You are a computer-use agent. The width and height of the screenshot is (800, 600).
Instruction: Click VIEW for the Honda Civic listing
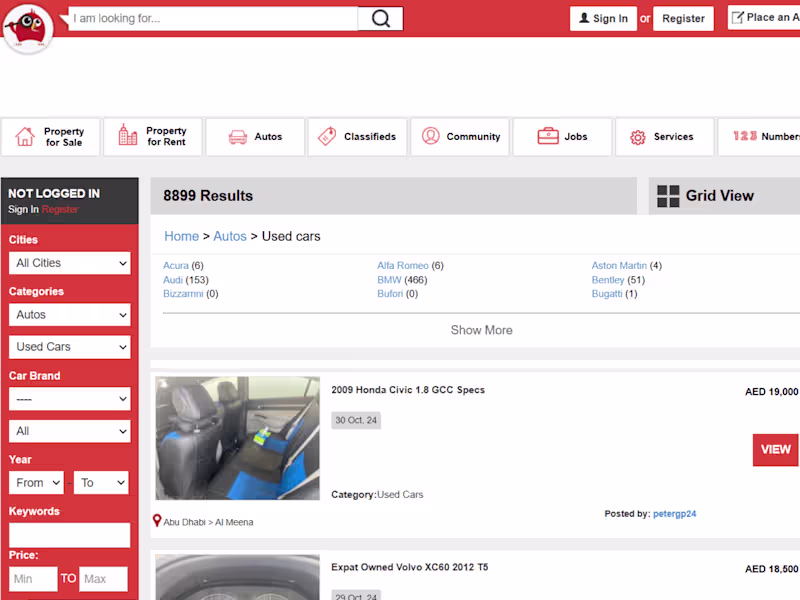click(x=776, y=449)
